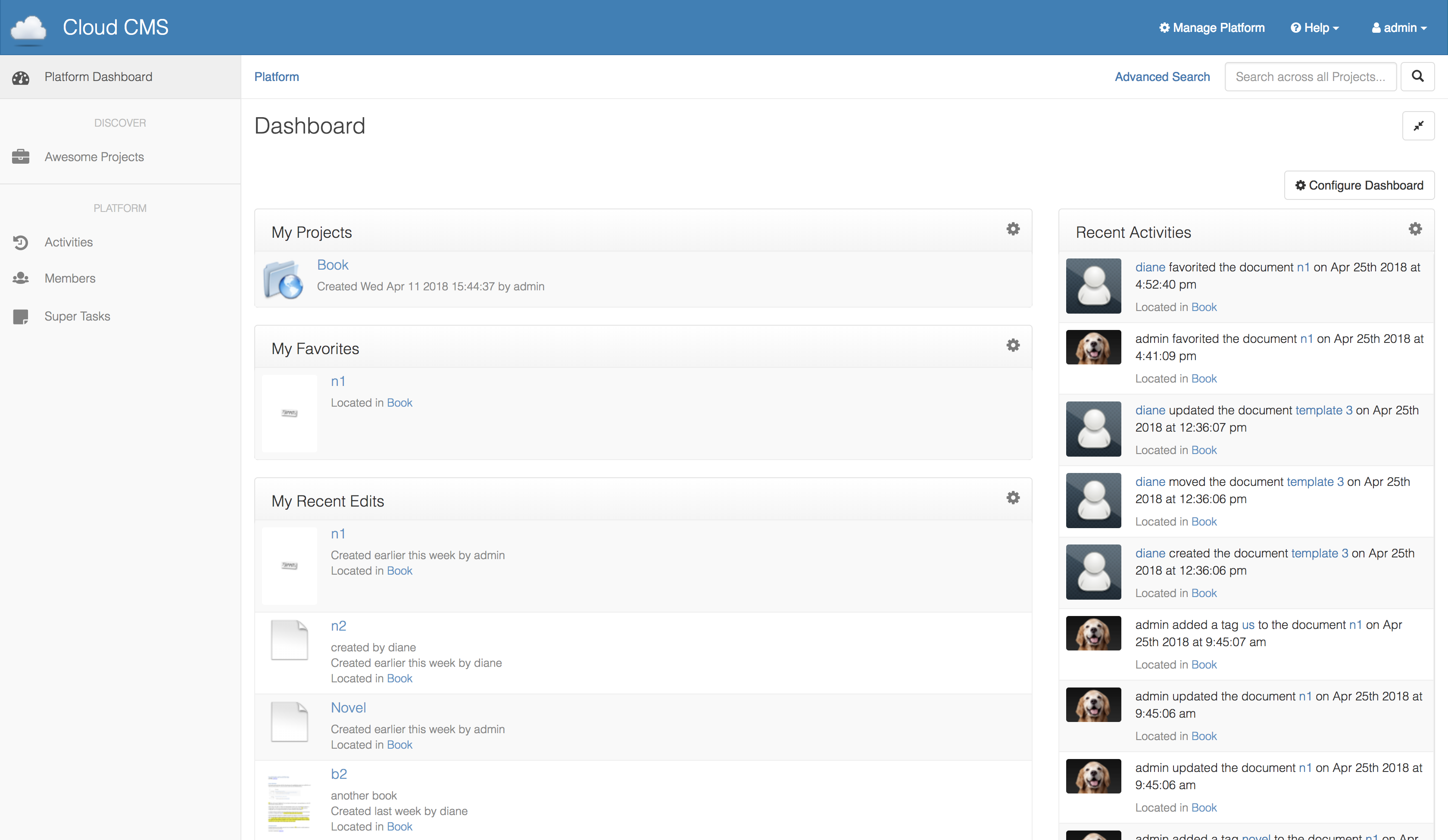Click the Platform breadcrumb link
This screenshot has width=1448, height=840.
click(x=276, y=77)
